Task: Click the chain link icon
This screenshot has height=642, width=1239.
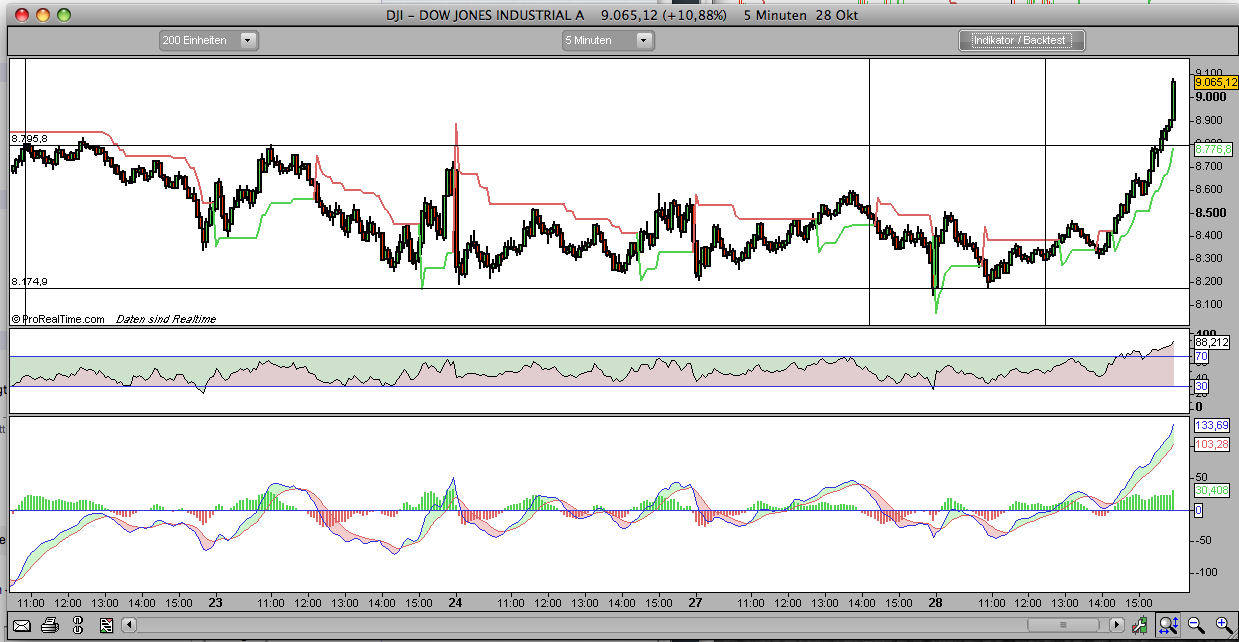Action: pyautogui.click(x=78, y=627)
